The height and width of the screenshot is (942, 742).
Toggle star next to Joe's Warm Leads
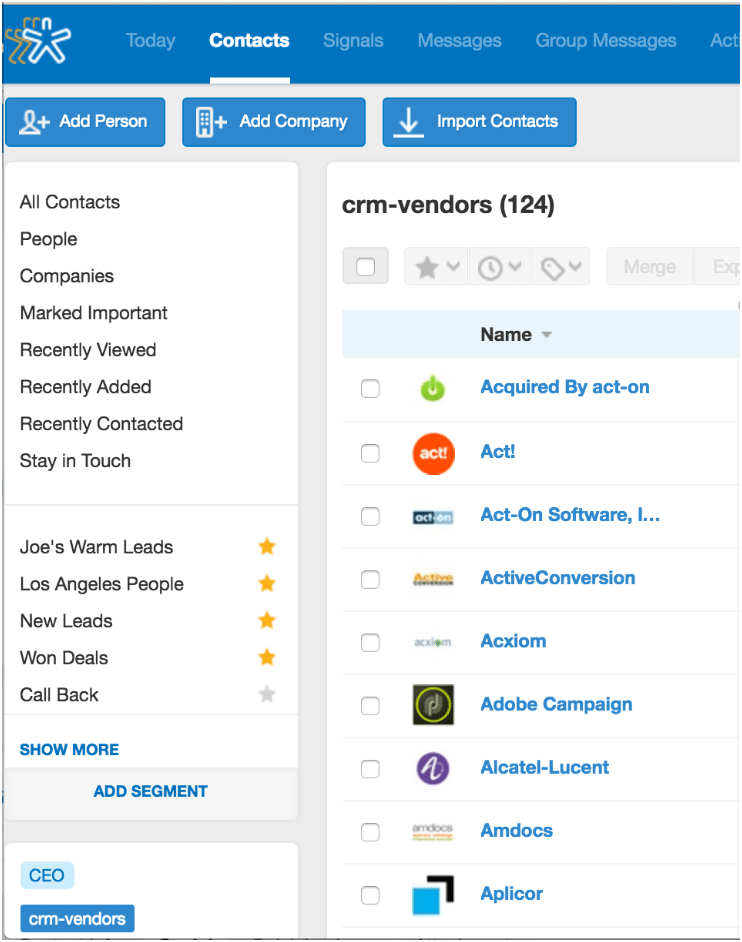click(x=267, y=547)
